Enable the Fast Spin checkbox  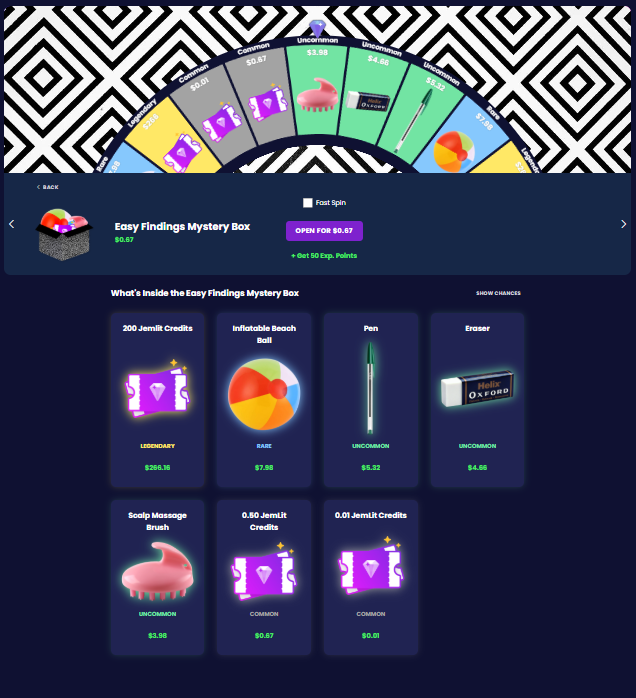coord(308,203)
